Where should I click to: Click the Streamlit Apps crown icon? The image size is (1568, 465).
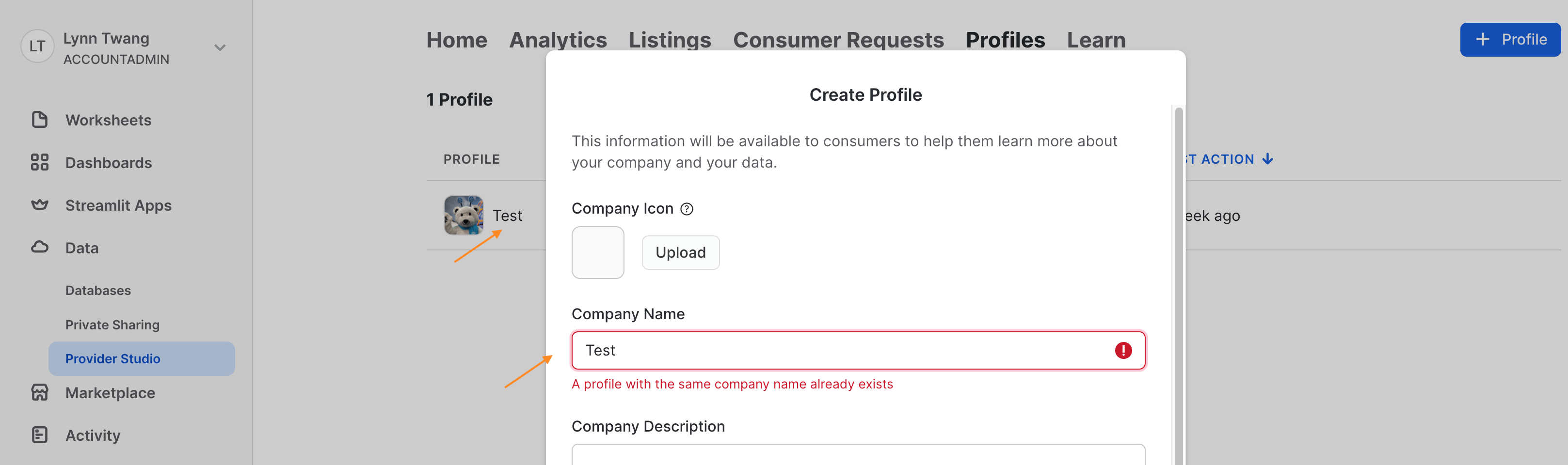40,205
